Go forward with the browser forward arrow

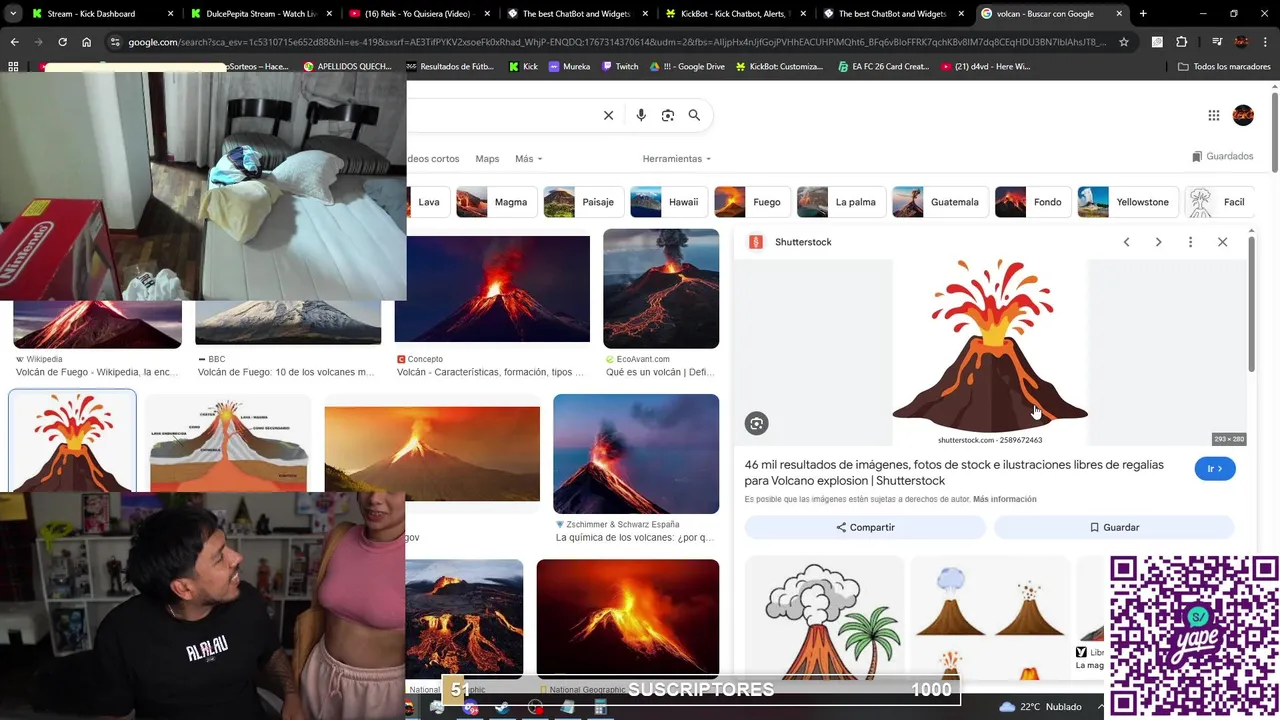click(38, 42)
